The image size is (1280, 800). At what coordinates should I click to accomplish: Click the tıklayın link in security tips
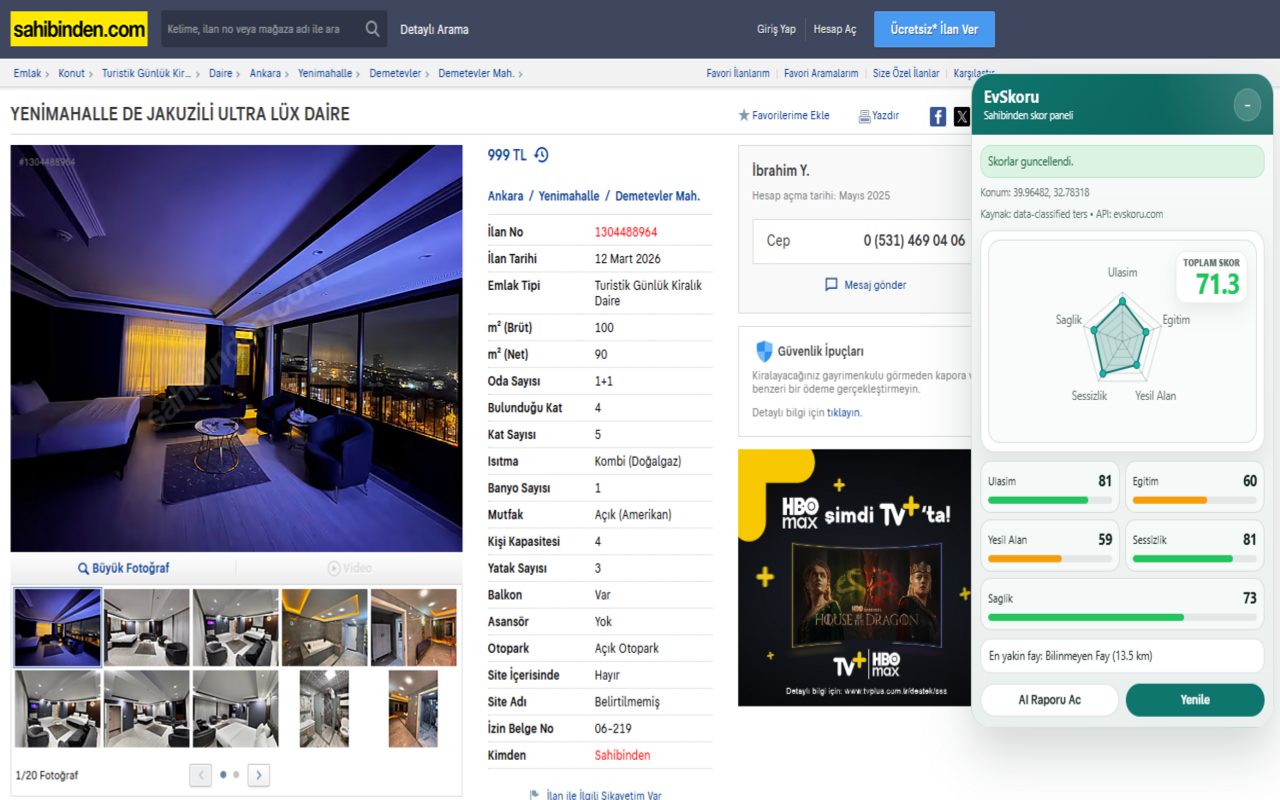[x=843, y=412]
